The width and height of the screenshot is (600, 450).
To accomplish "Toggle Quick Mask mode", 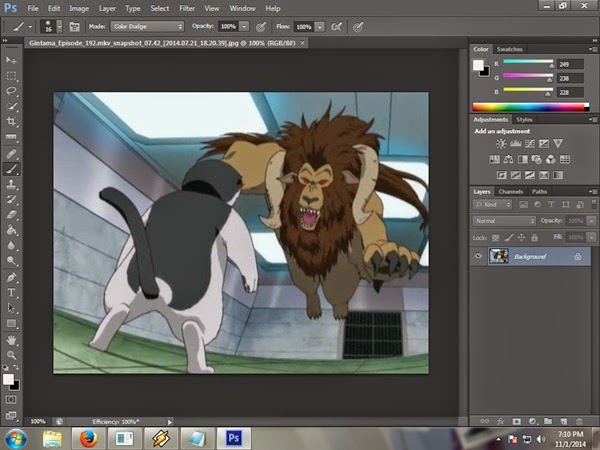I will click(x=11, y=399).
